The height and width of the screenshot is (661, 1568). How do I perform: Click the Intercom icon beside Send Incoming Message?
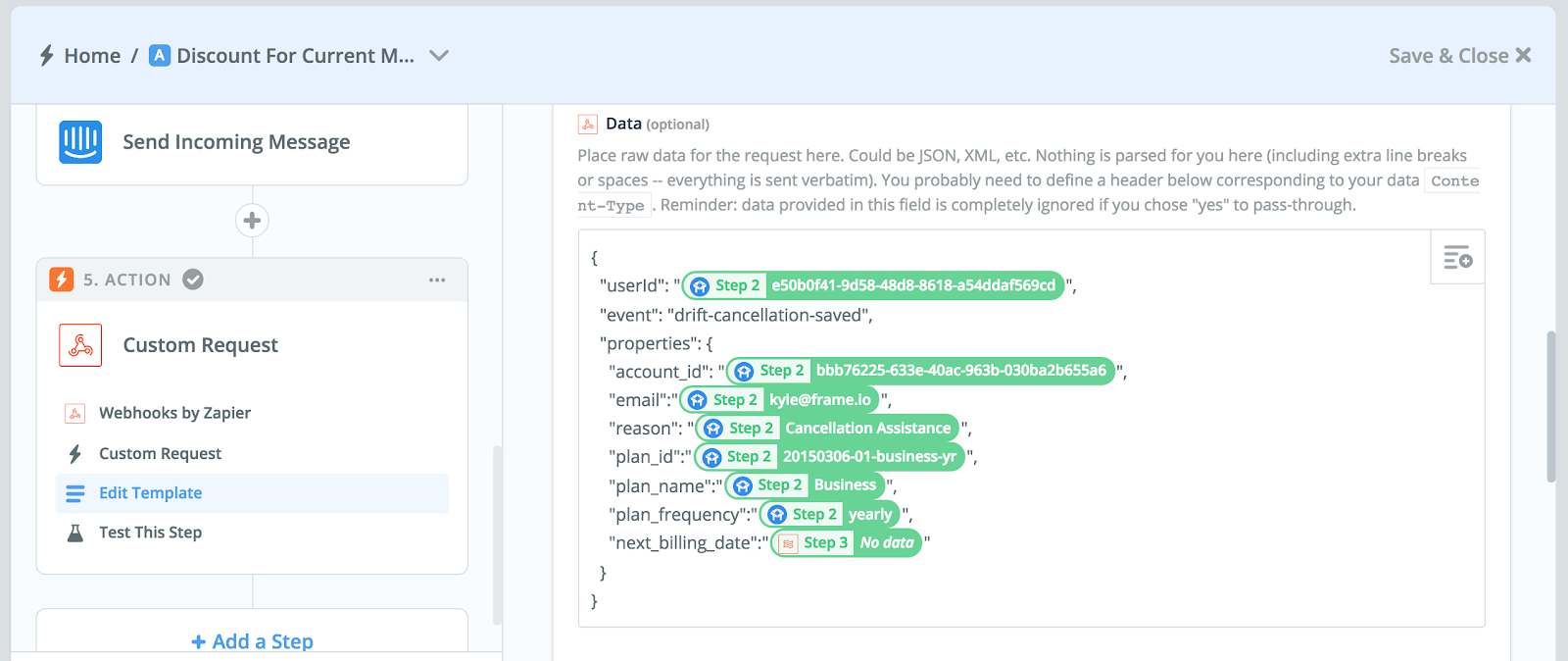pyautogui.click(x=80, y=142)
